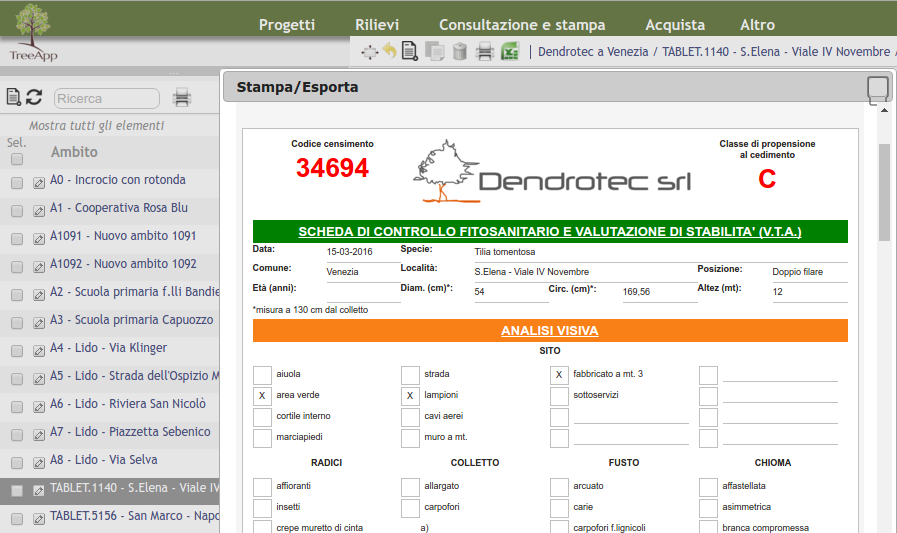The width and height of the screenshot is (897, 533).
Task: Open the Consultazione e stampa menu
Action: coord(522,25)
